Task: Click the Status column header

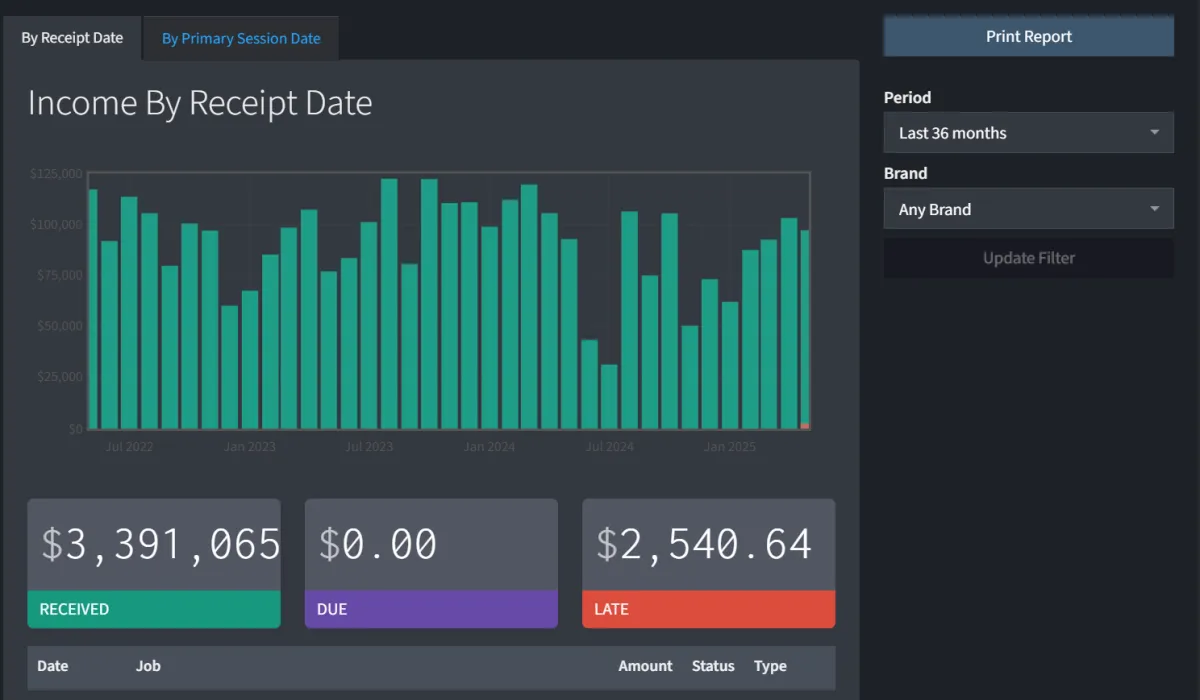Action: pyautogui.click(x=713, y=666)
